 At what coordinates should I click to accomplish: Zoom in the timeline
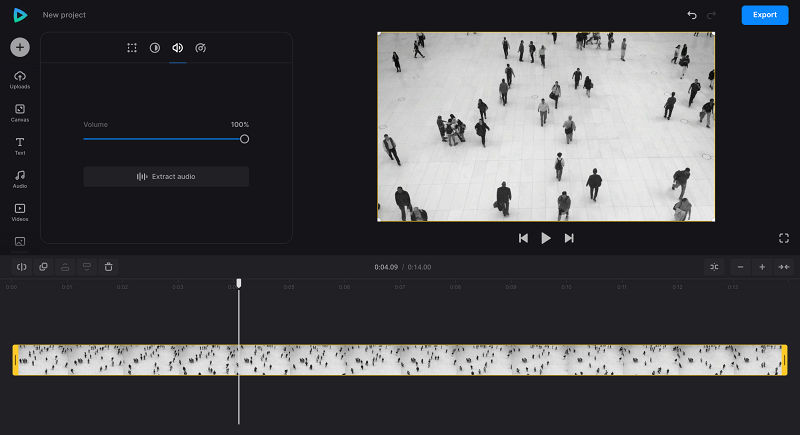pyautogui.click(x=762, y=267)
